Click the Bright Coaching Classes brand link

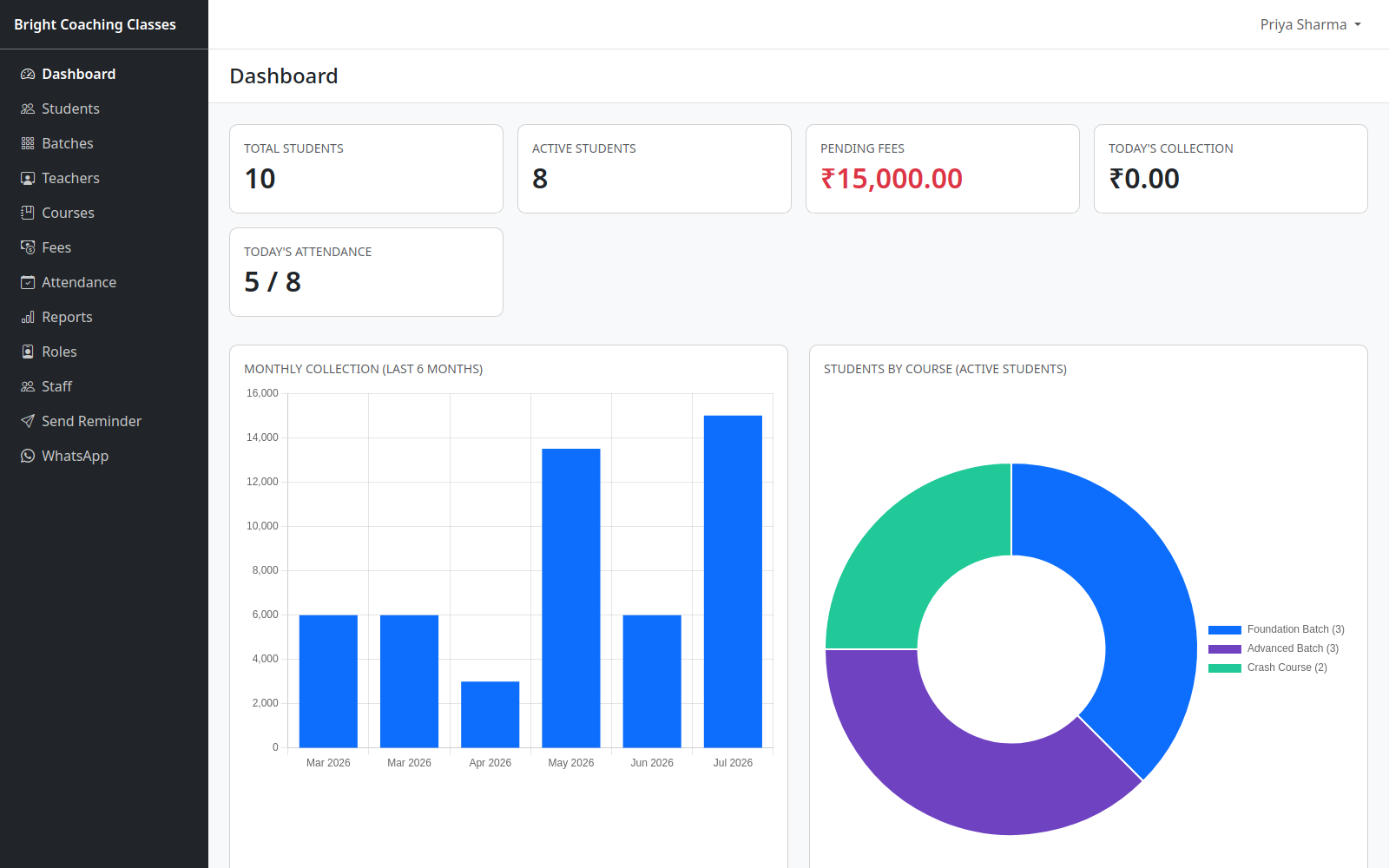95,24
